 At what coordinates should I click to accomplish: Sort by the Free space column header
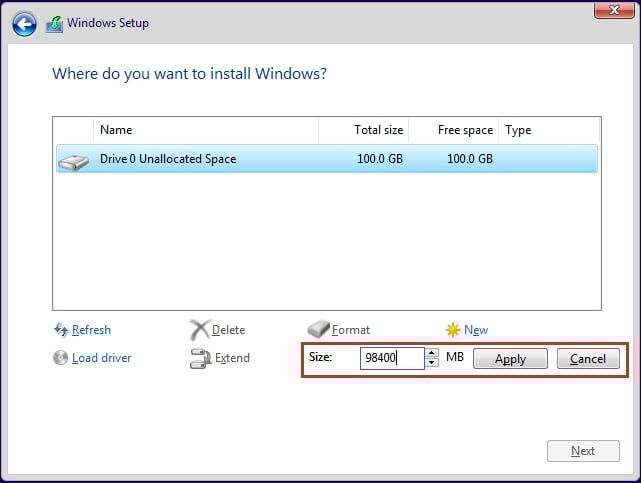tap(453, 130)
